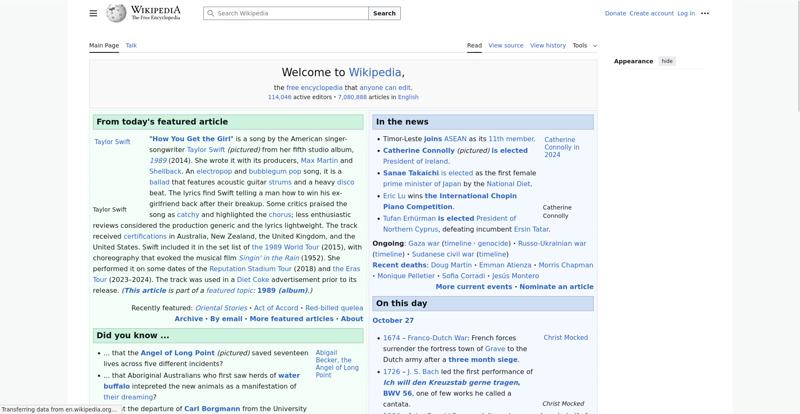Open the Taylor Swift image thumbnail
The image size is (800, 414).
[112, 142]
